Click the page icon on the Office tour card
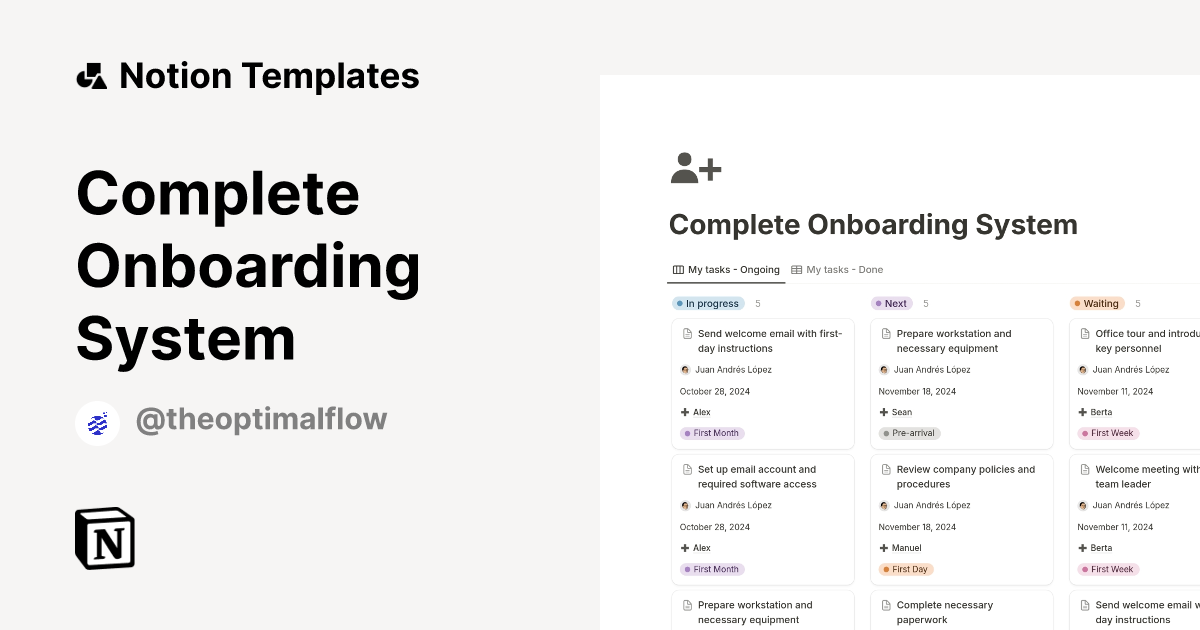Viewport: 1200px width, 630px height. point(1084,332)
